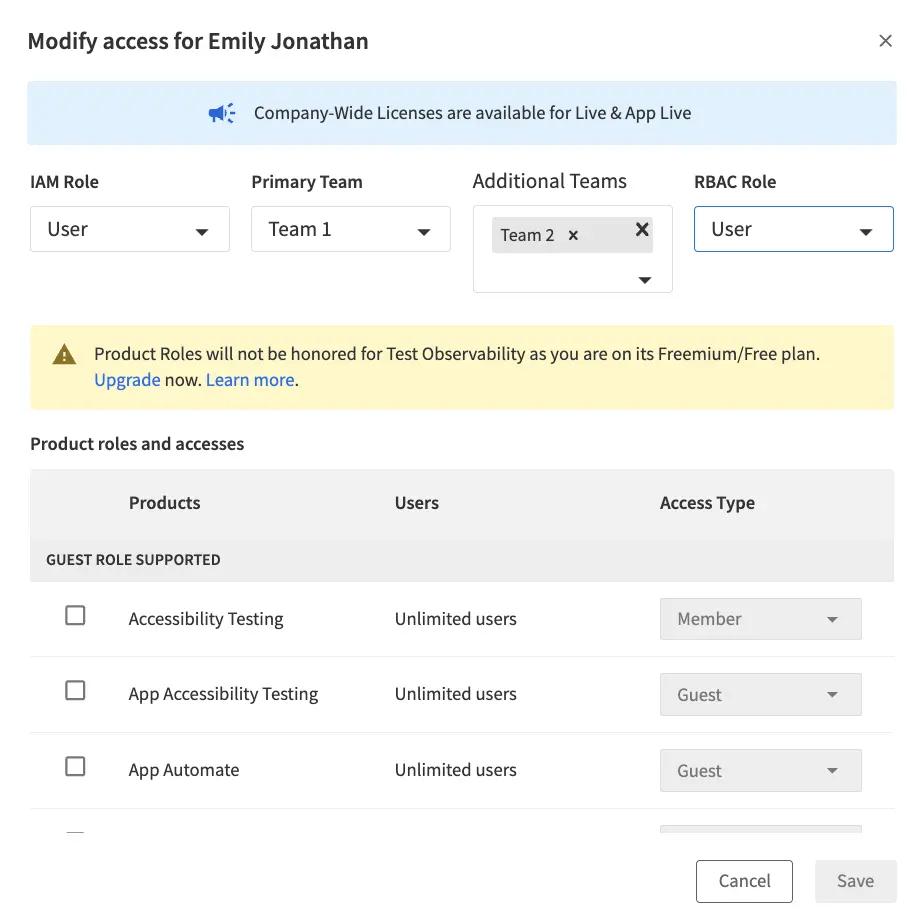Close the Modify access dialog
The width and height of the screenshot is (924, 922).
[x=885, y=40]
